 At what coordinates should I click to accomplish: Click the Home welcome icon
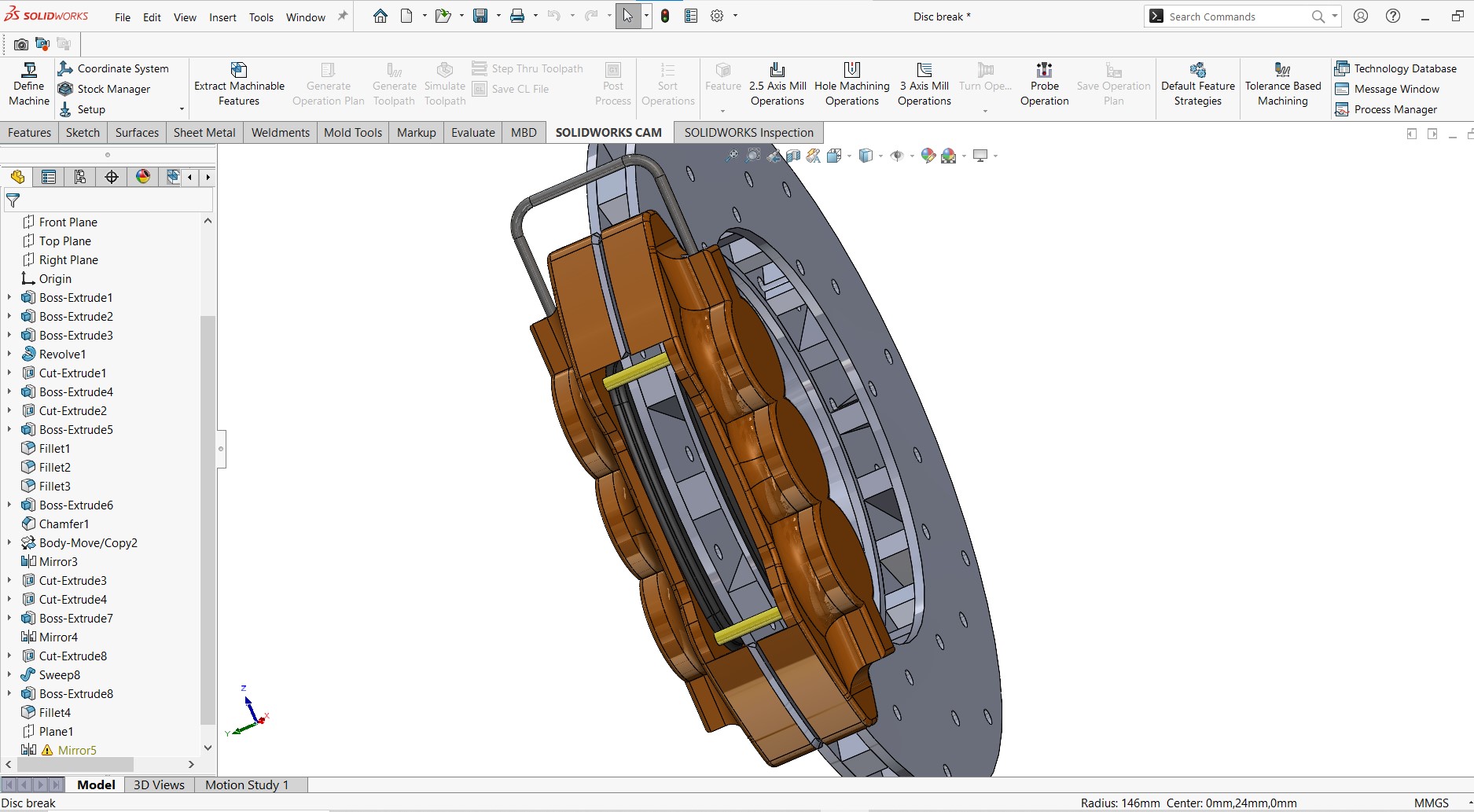(380, 16)
